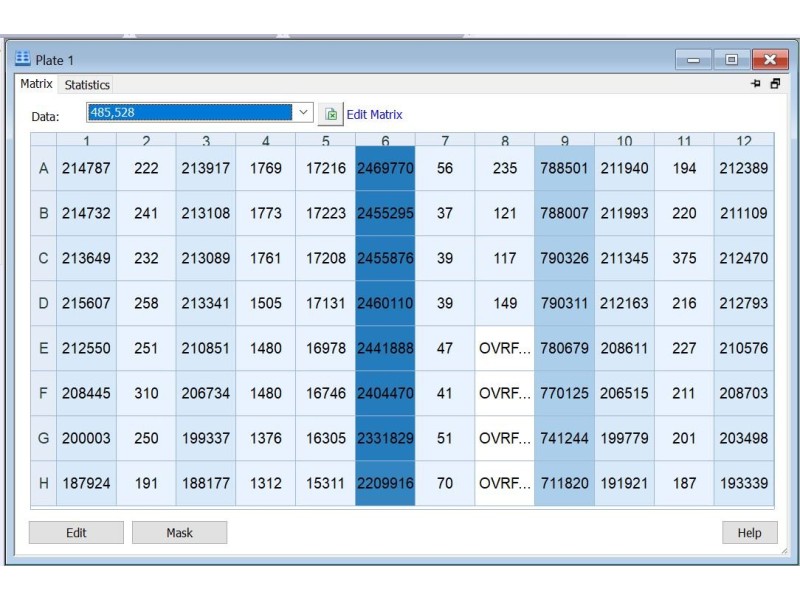Select row E header
The height and width of the screenshot is (600, 800).
(x=43, y=348)
